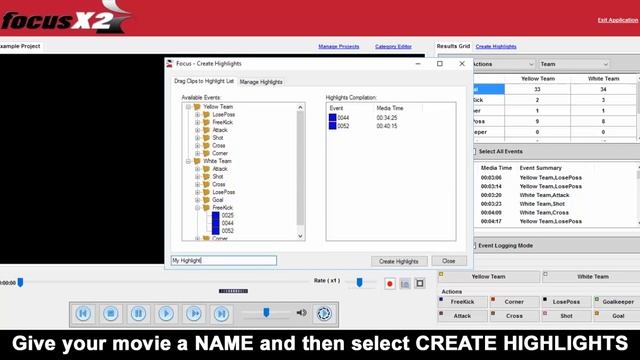This screenshot has width=640, height=360.
Task: Click Create Highlights button in dialog
Action: (x=399, y=261)
